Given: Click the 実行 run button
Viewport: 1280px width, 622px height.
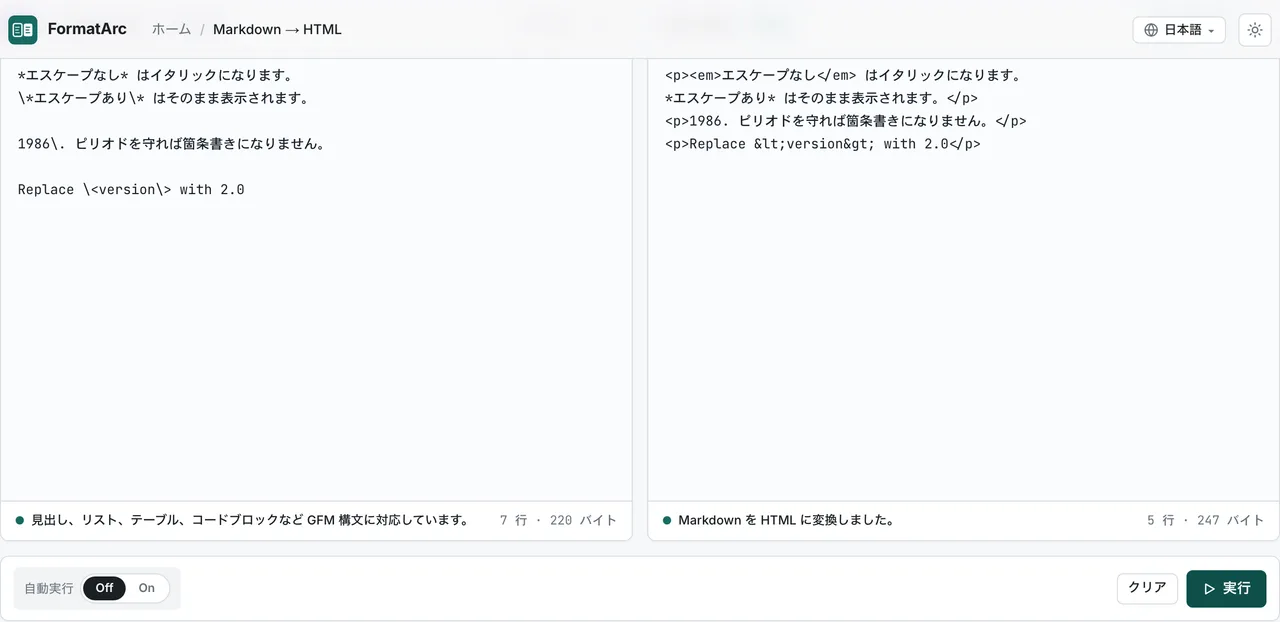Looking at the screenshot, I should (x=1226, y=589).
